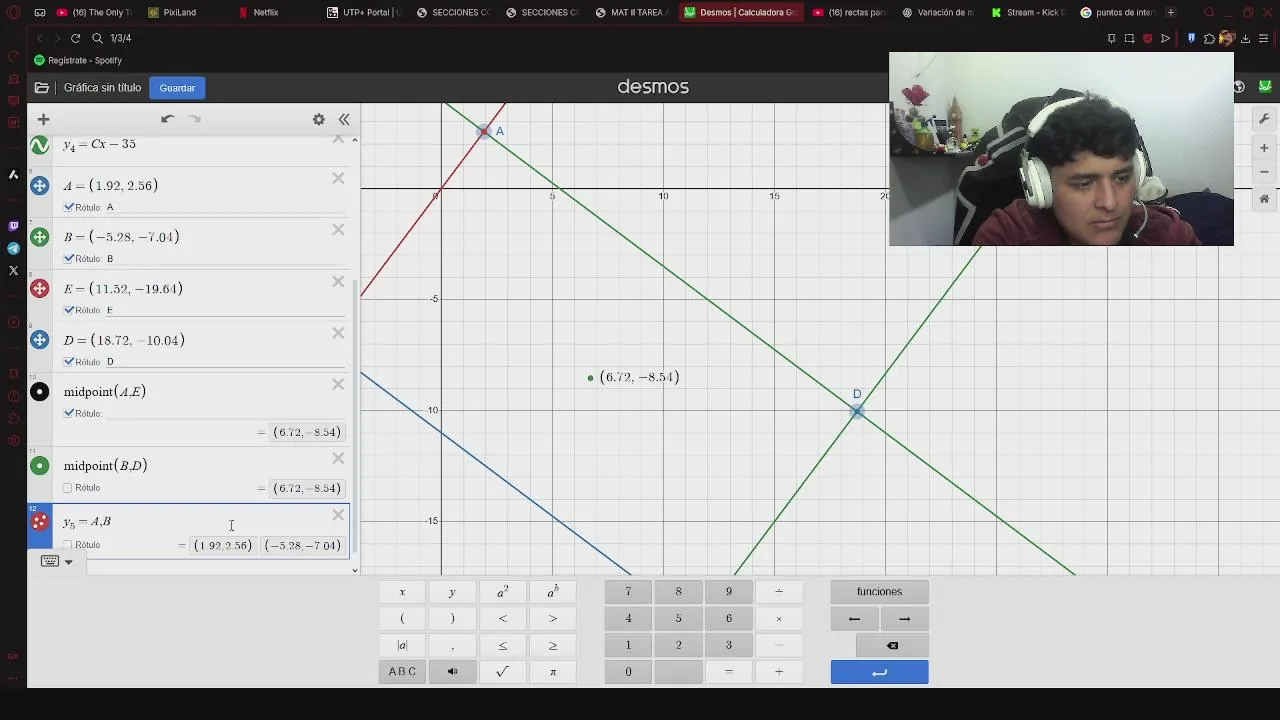Click the 7 key on keypad
This screenshot has width=1280, height=720.
pyautogui.click(x=628, y=592)
